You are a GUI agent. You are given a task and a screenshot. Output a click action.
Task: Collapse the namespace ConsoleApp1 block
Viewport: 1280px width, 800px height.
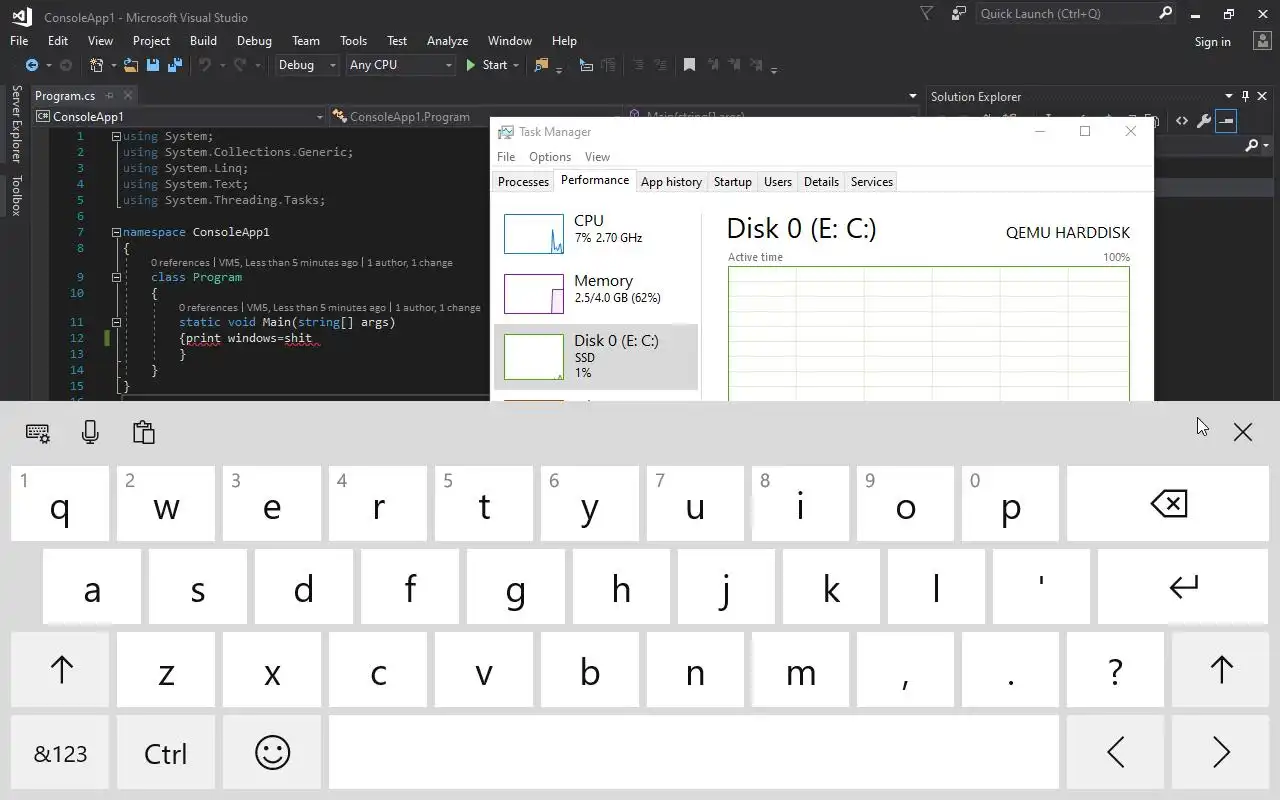(x=116, y=232)
